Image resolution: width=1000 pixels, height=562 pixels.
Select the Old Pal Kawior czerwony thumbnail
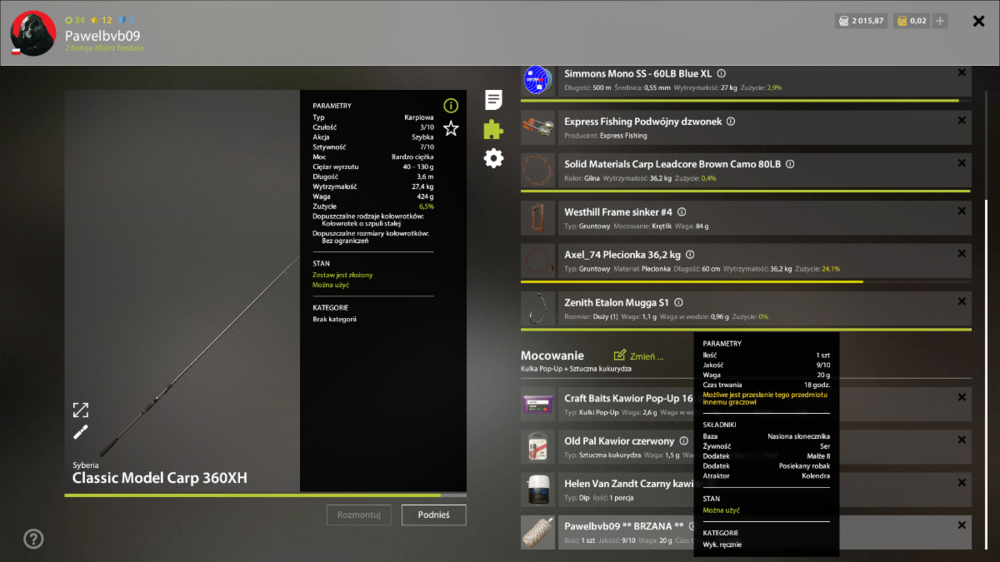[538, 447]
